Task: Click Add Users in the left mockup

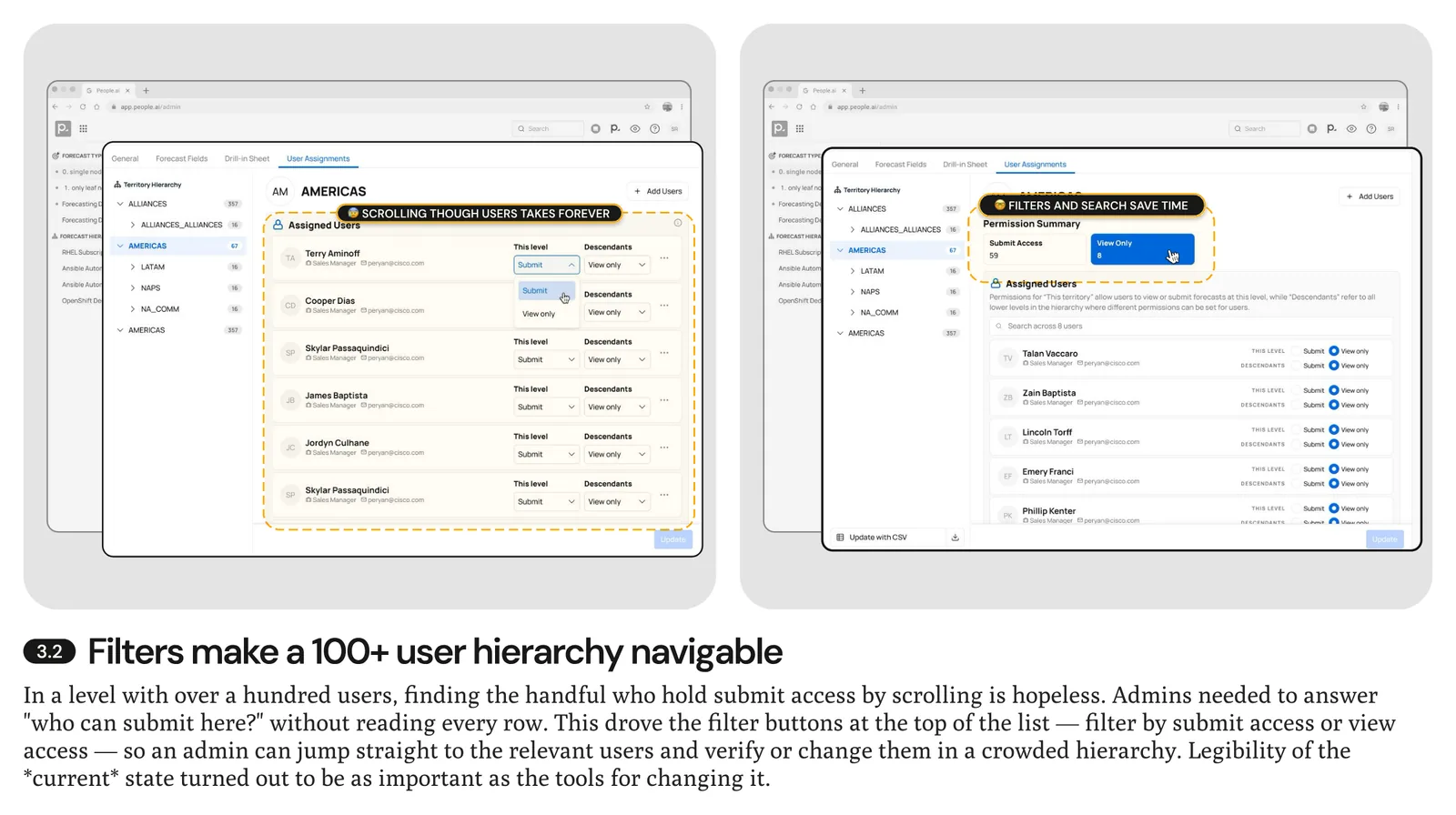Action: (658, 192)
